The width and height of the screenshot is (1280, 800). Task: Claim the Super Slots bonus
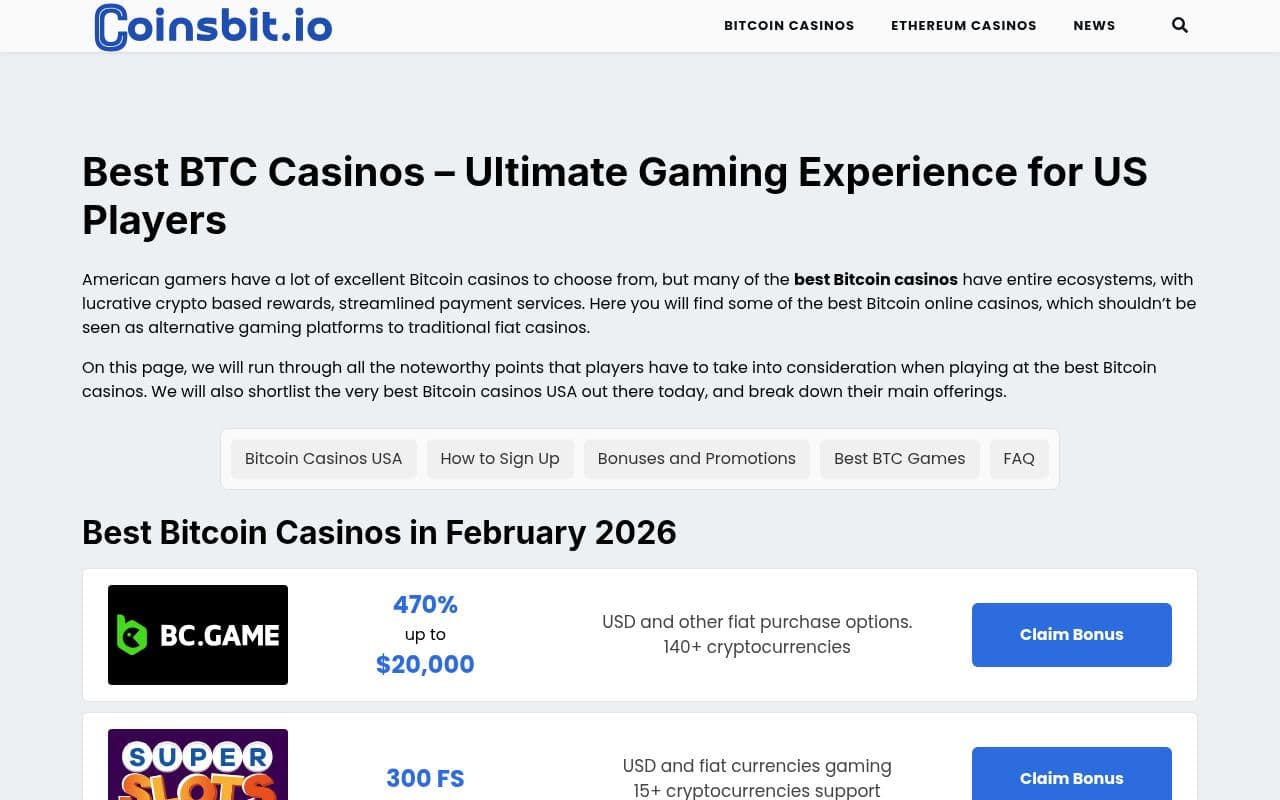pyautogui.click(x=1071, y=778)
